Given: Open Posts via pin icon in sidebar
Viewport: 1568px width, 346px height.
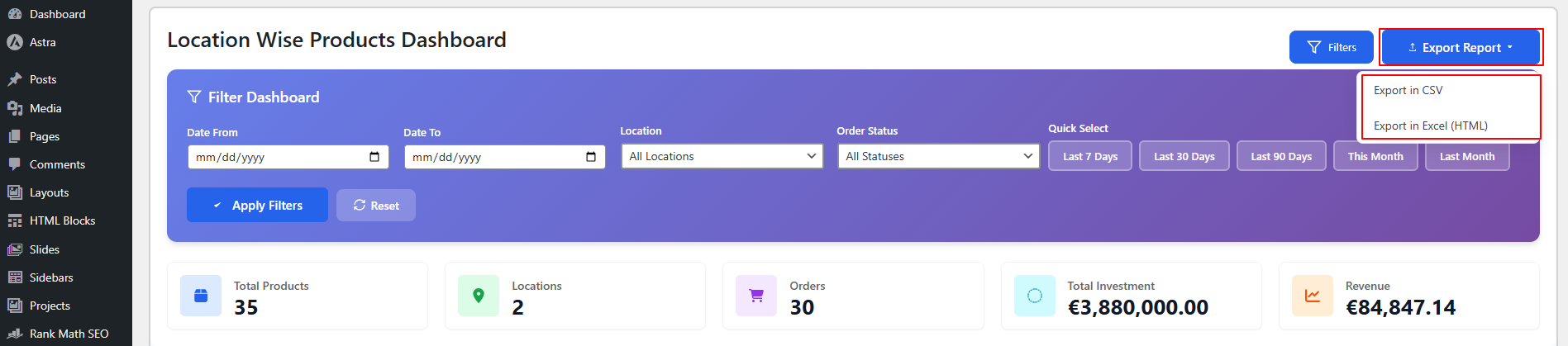Looking at the screenshot, I should tap(15, 79).
